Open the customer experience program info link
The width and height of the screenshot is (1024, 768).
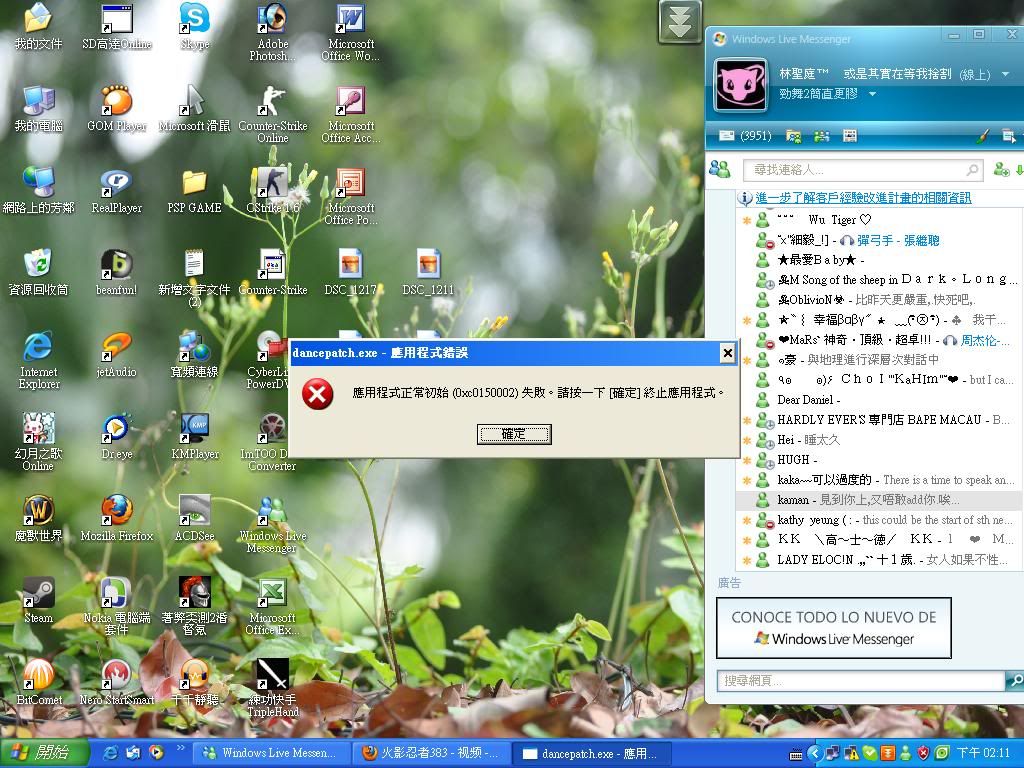(x=862, y=198)
